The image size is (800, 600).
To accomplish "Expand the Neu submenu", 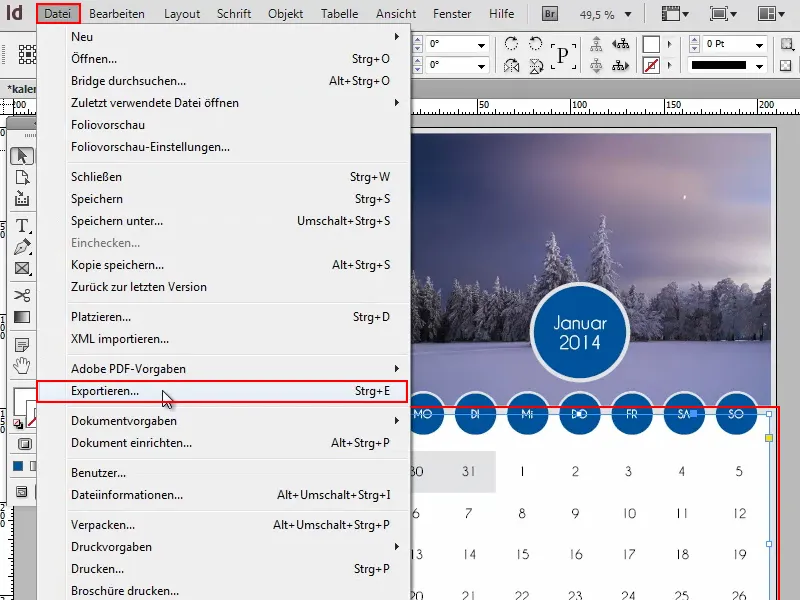I will coord(396,37).
